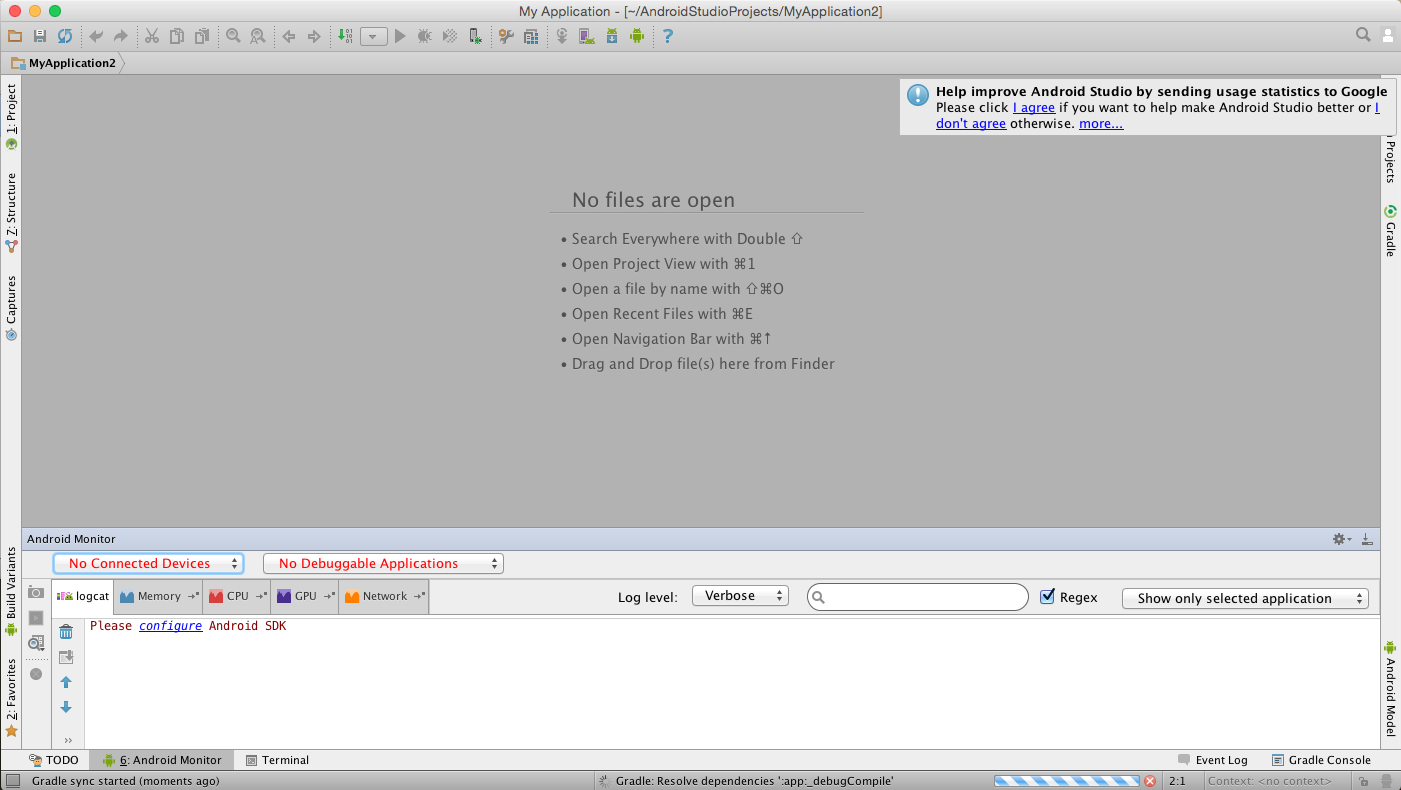
Task: Click the screen capture camera icon
Action: [x=36, y=592]
